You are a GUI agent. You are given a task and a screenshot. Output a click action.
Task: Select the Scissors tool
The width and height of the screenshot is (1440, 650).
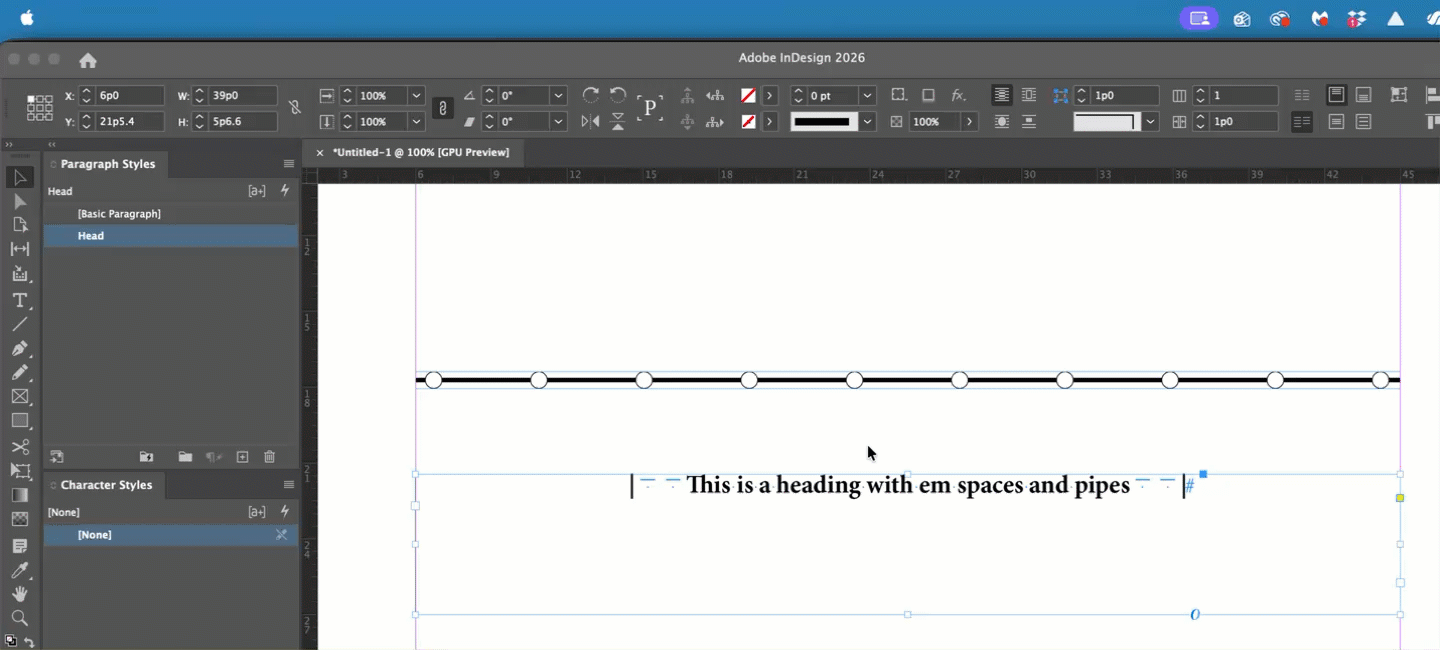[x=20, y=446]
